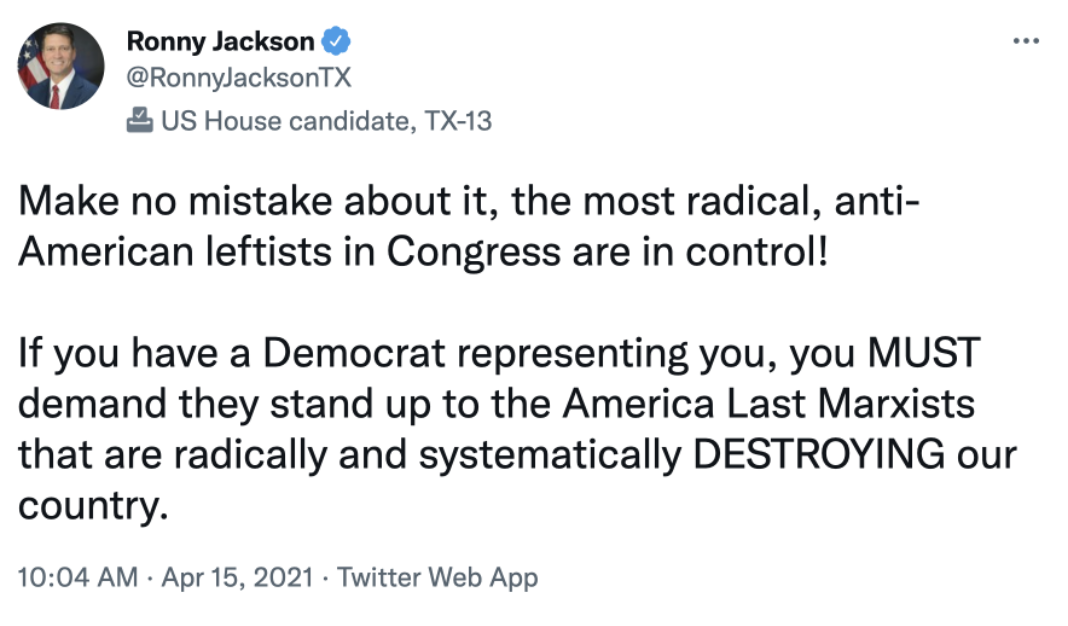
Task: Click the word Congress in the tweet
Action: pos(473,253)
